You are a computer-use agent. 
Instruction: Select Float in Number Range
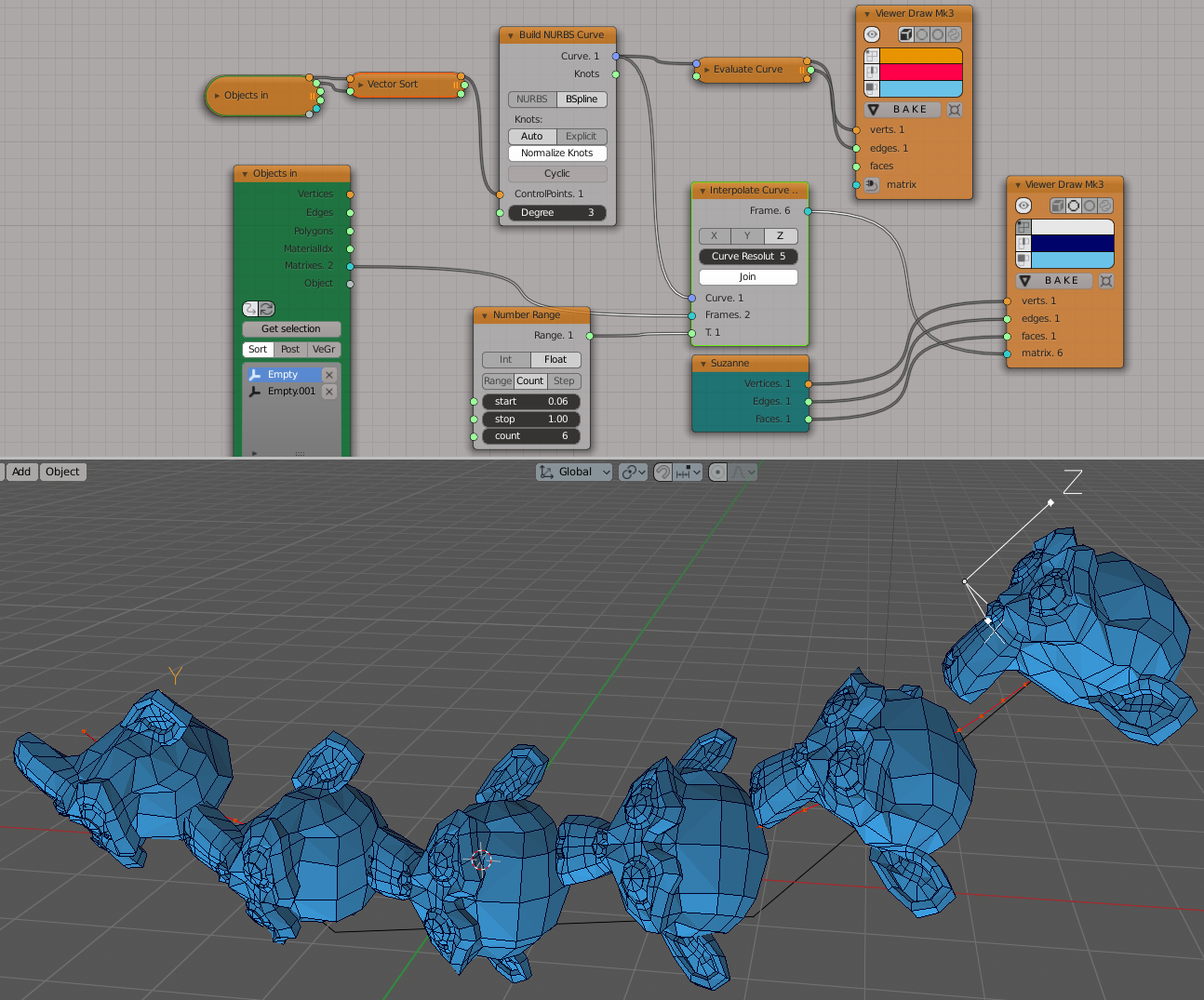point(556,360)
